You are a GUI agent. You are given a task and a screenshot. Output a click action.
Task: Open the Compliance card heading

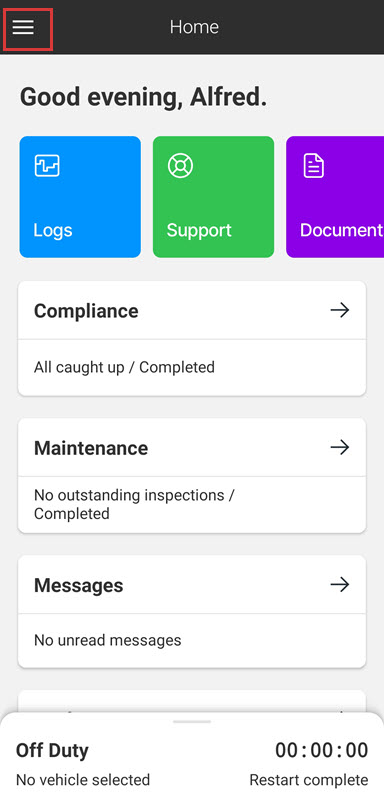click(x=86, y=311)
